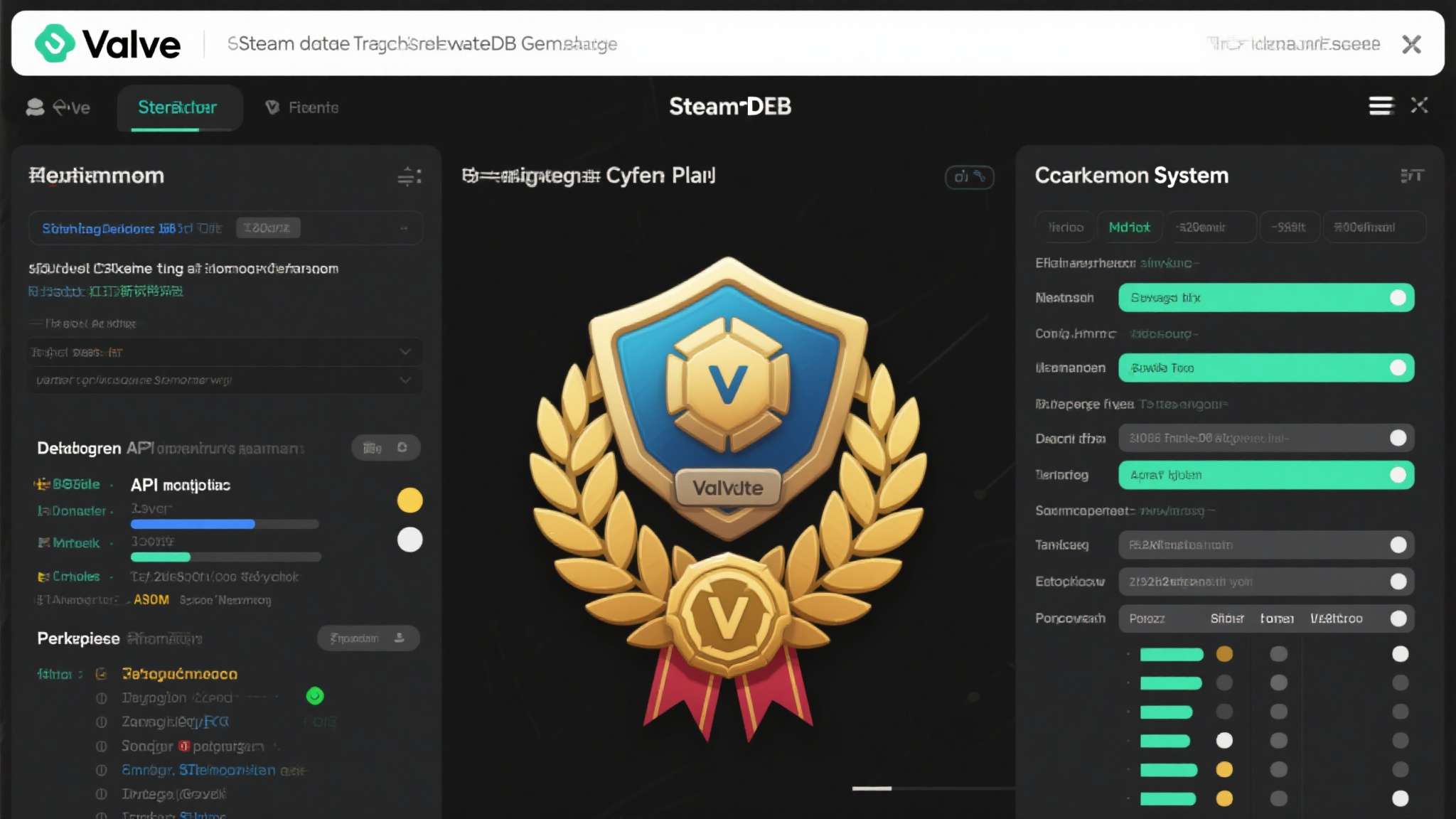1456x819 pixels.
Task: Toggle the Tlertarleg switch
Action: [1398, 475]
